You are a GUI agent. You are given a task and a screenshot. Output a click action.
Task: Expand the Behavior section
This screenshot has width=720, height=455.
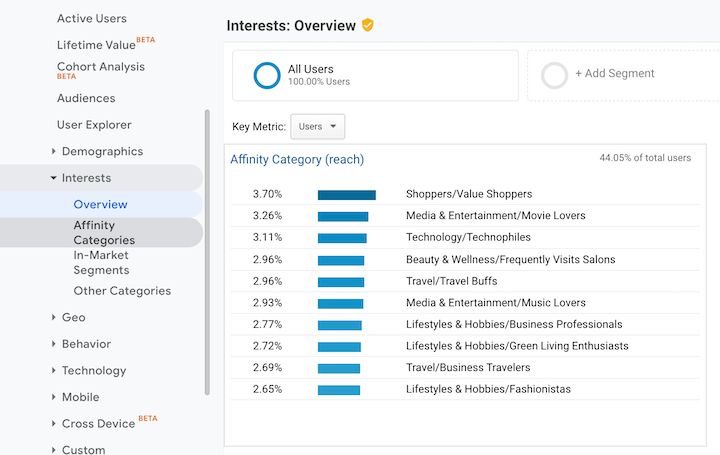85,344
